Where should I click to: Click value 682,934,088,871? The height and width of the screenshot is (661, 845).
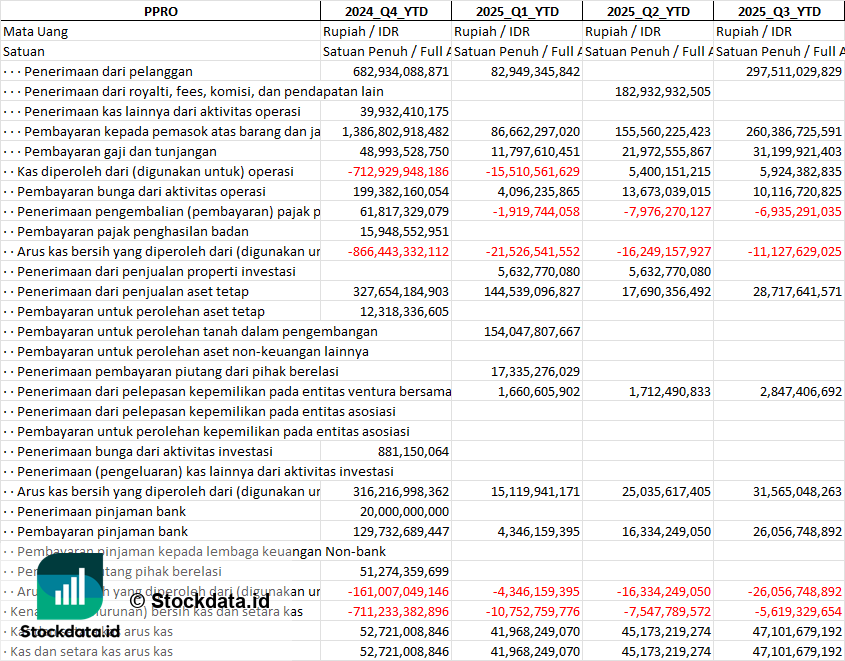[x=400, y=72]
